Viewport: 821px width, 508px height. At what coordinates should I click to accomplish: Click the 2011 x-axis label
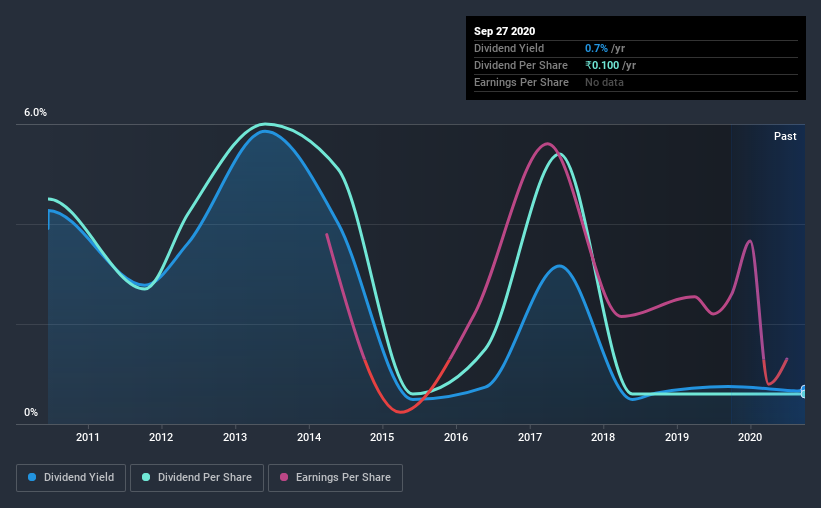pos(87,437)
